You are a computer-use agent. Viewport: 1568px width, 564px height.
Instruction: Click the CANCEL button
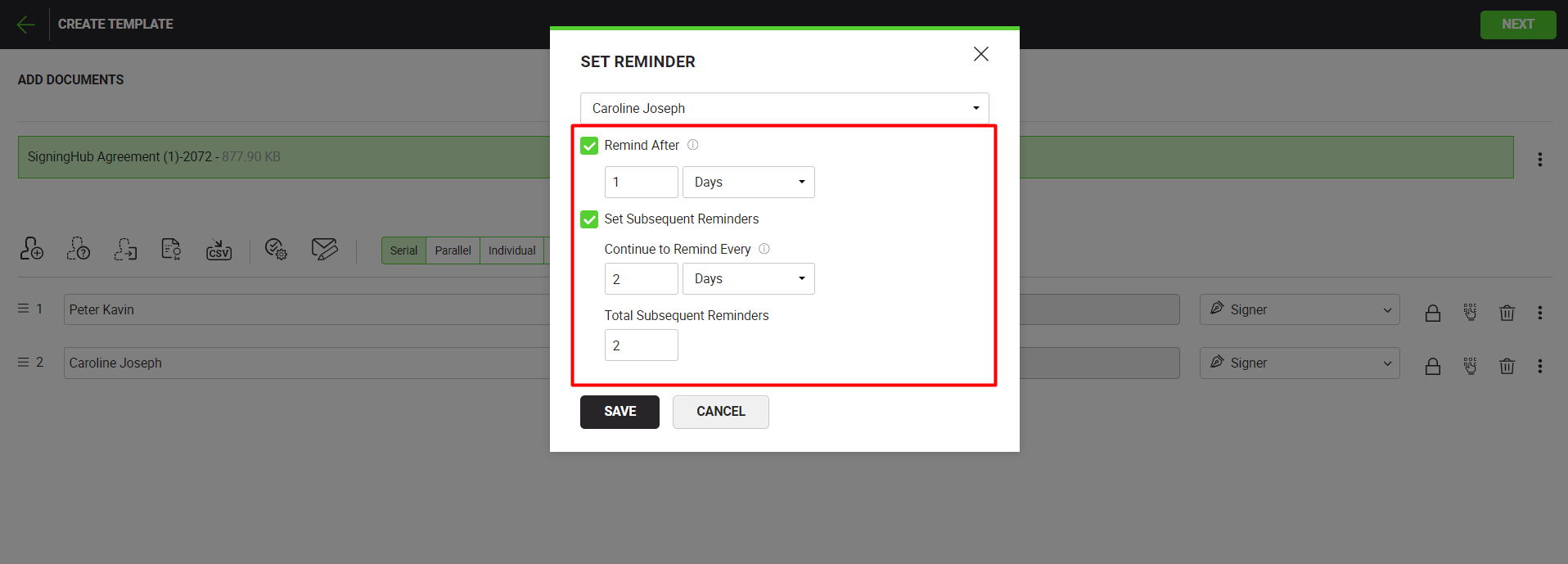pyautogui.click(x=720, y=412)
